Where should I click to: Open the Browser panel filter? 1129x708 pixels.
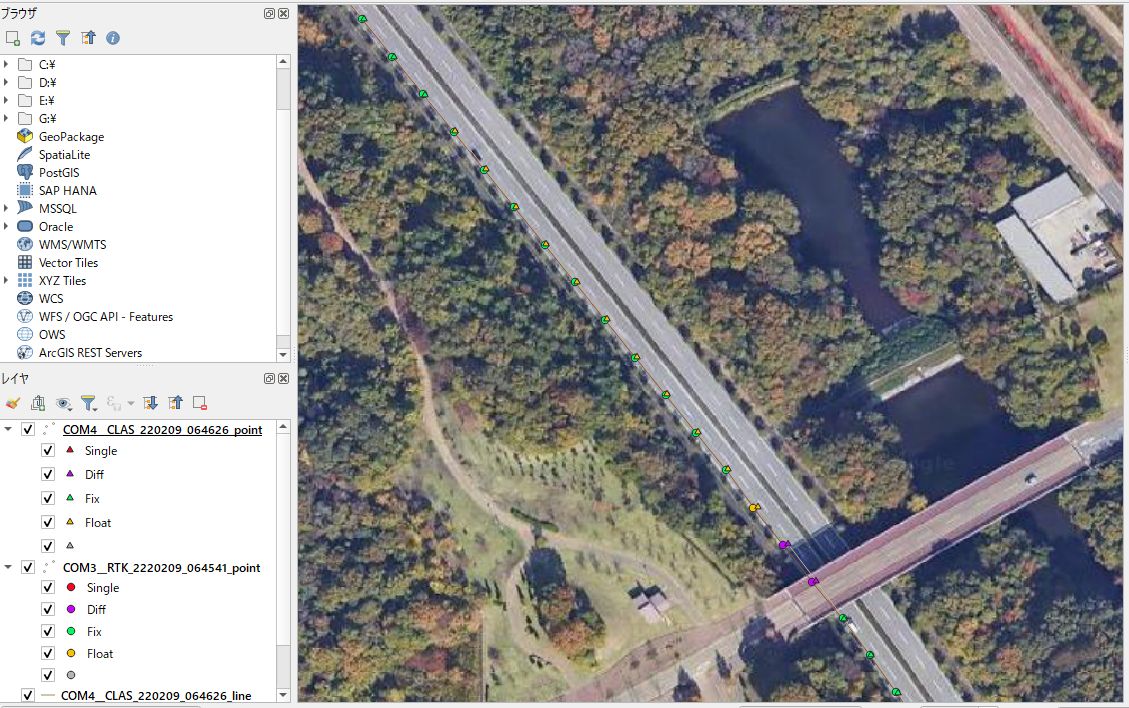pyautogui.click(x=63, y=38)
